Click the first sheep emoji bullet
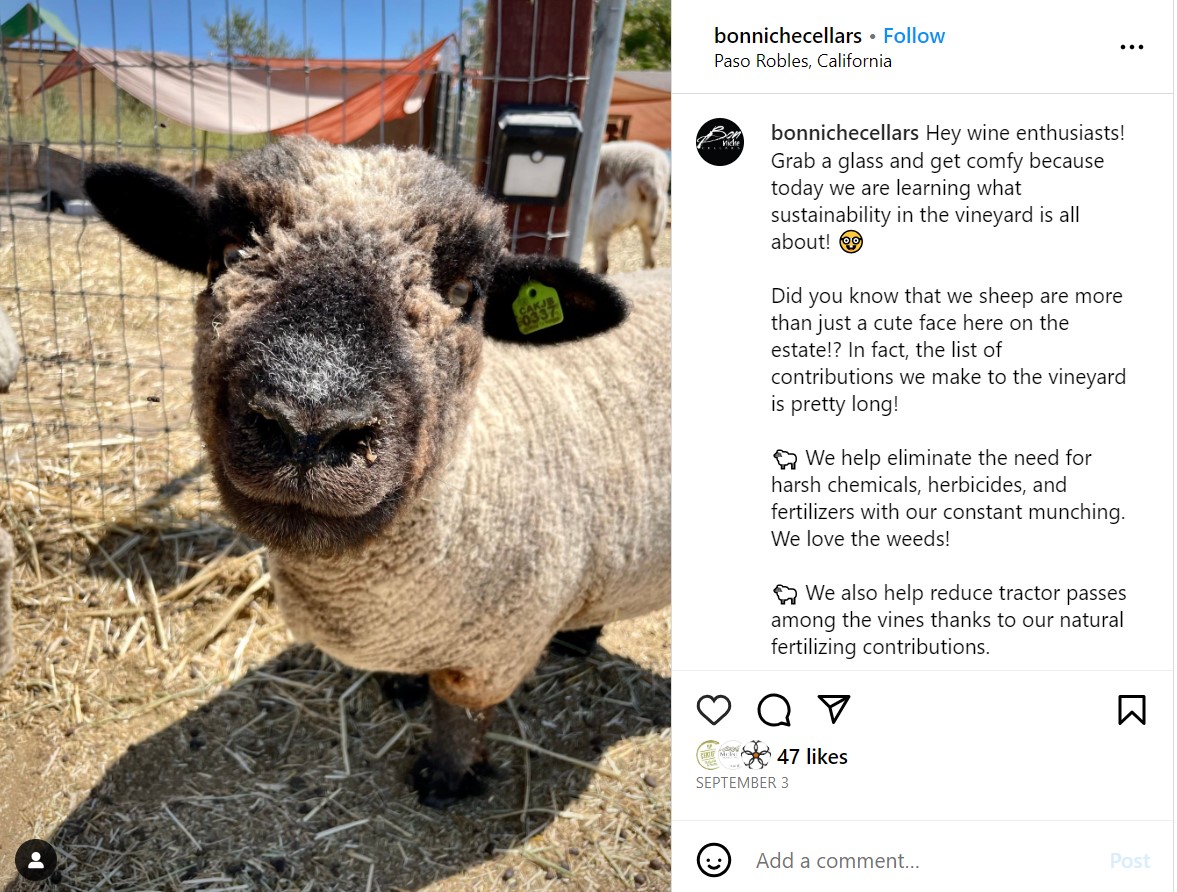 (x=785, y=459)
